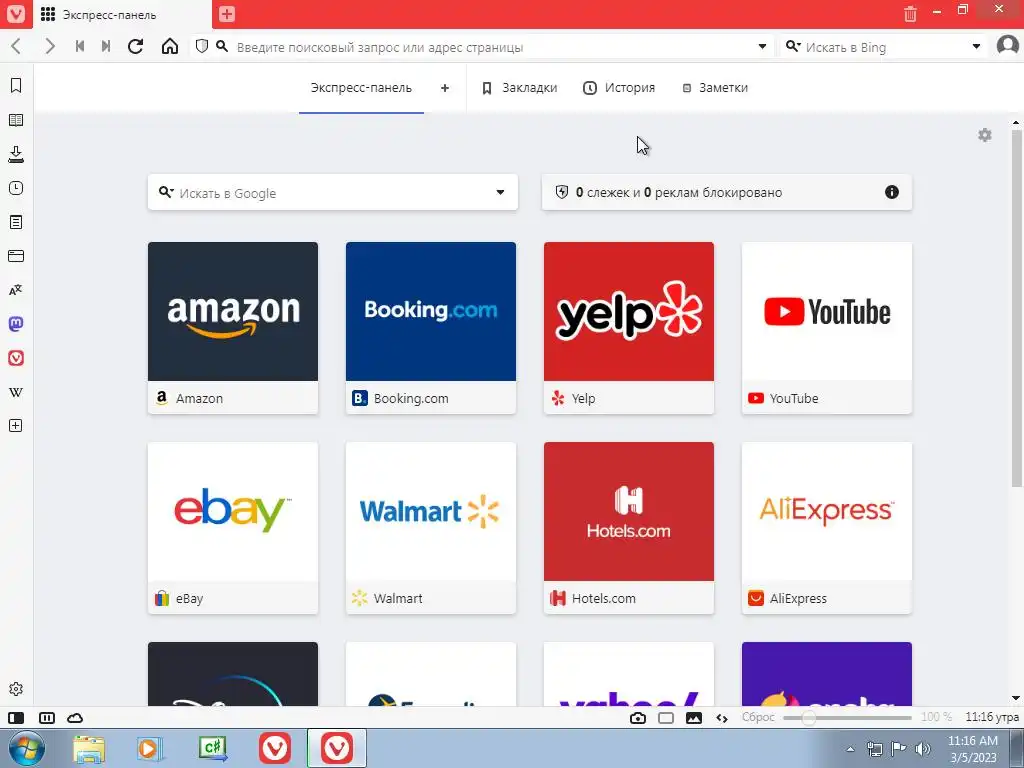Click the page vertical scrollbar
The height and width of the screenshot is (768, 1024).
(1016, 308)
